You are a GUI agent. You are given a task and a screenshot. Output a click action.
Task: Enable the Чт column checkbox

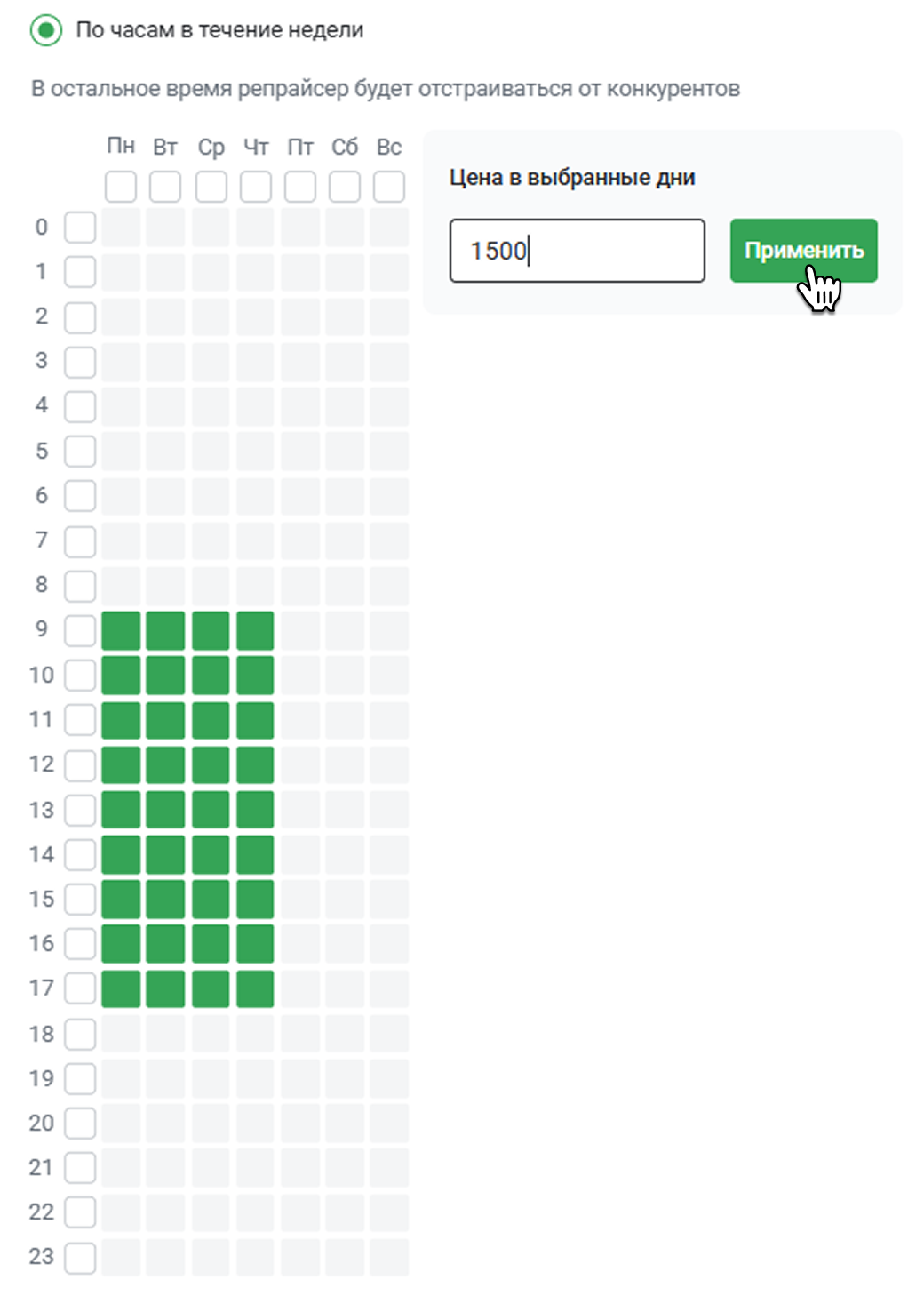(x=255, y=187)
